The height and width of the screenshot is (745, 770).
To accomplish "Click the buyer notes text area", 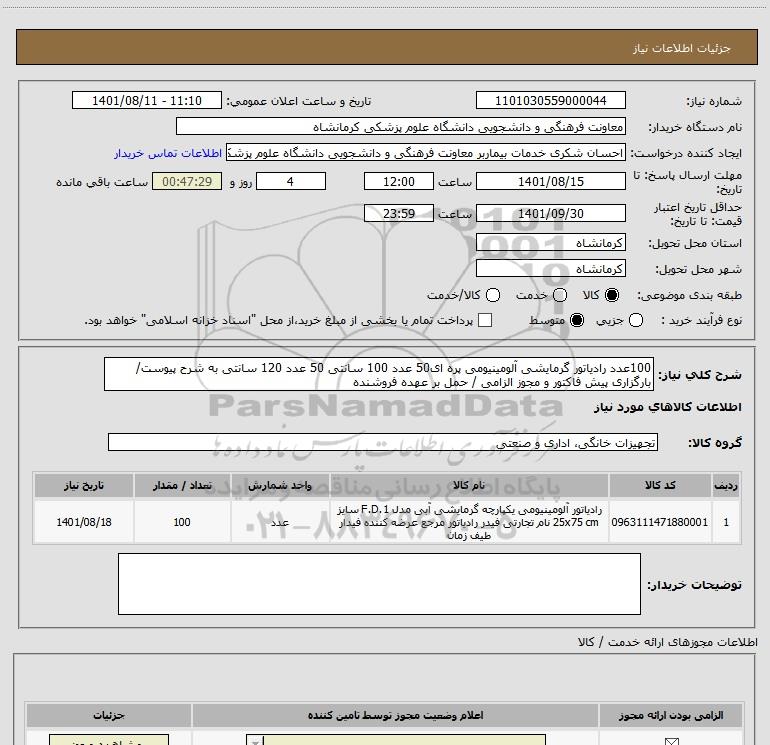I will pos(379,584).
